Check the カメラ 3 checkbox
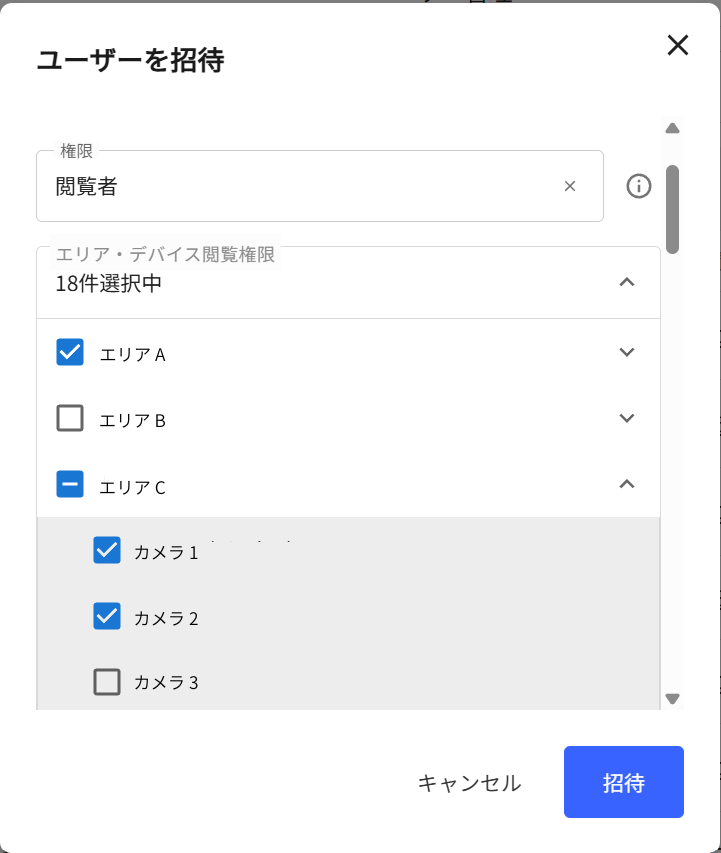721x853 pixels. point(107,682)
